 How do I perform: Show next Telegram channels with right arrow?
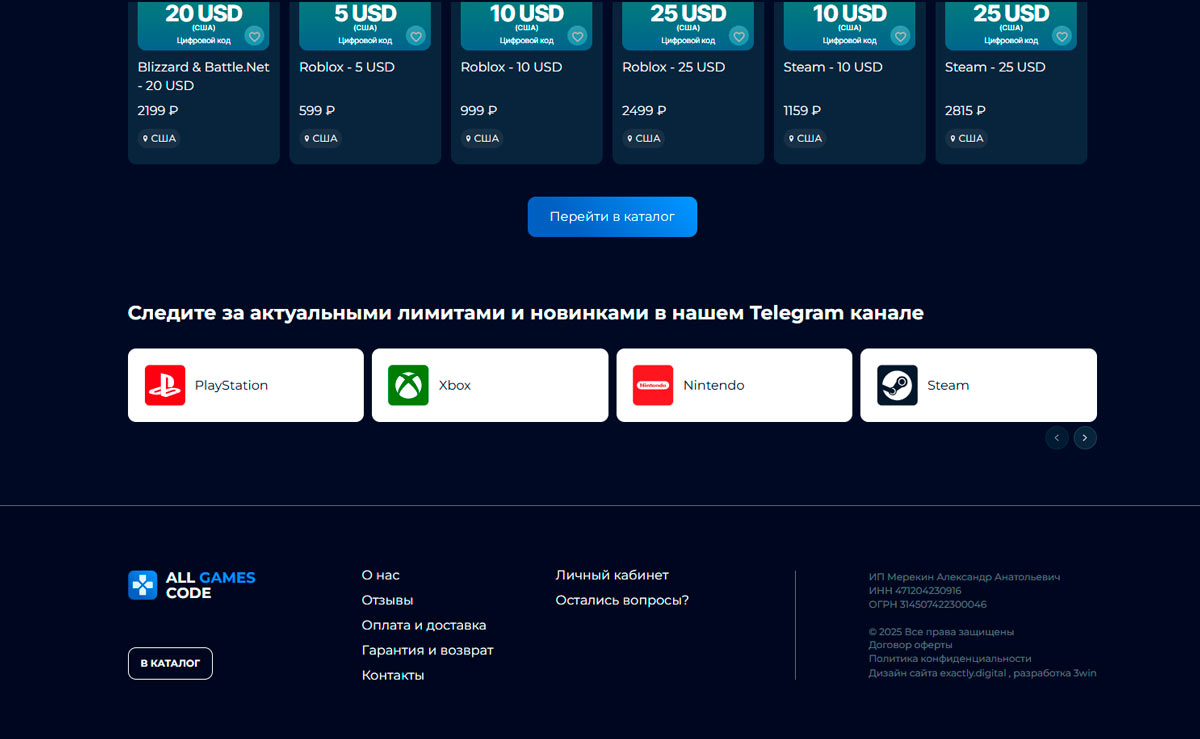(x=1085, y=438)
